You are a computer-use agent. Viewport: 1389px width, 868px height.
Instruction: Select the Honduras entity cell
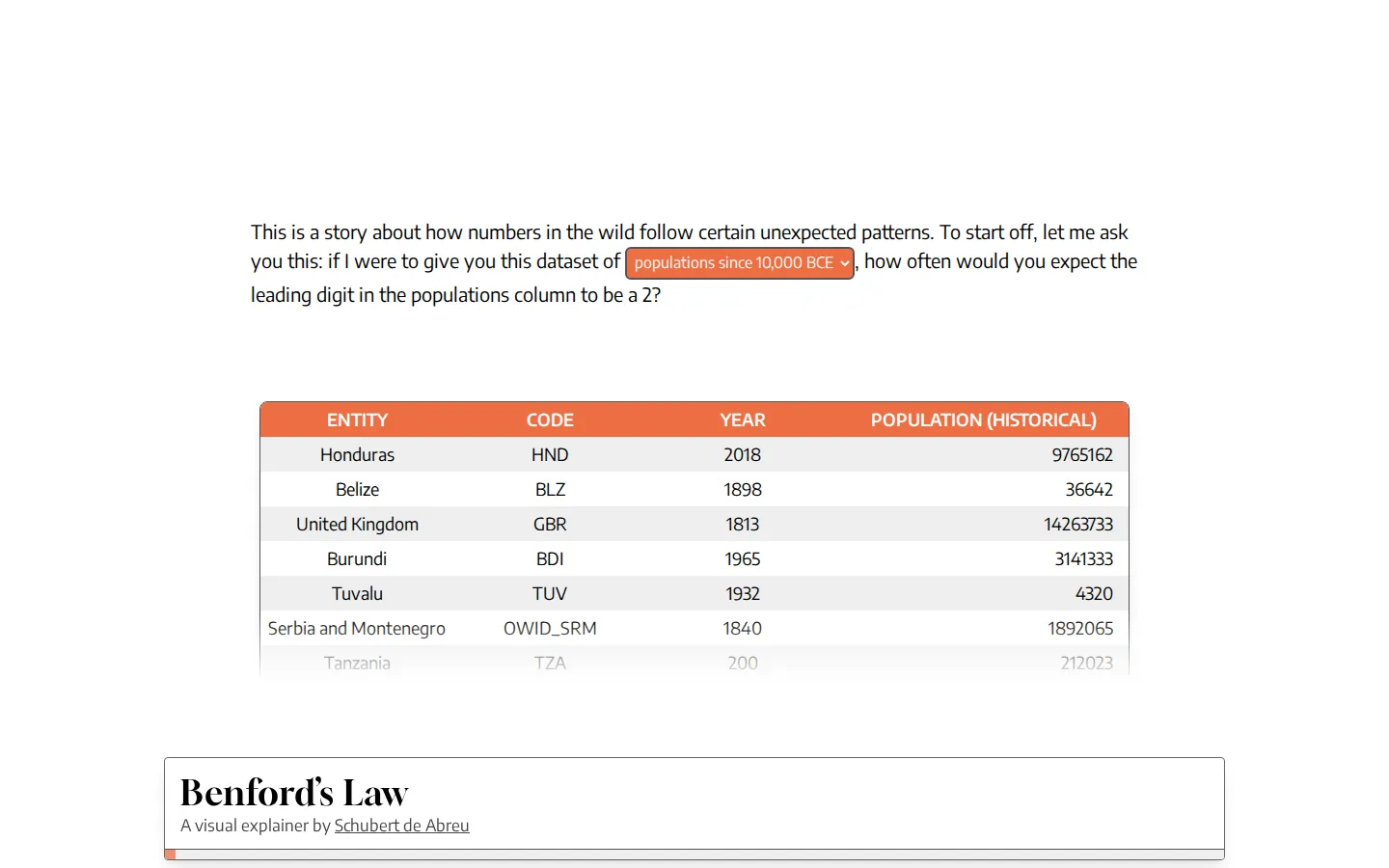(357, 454)
